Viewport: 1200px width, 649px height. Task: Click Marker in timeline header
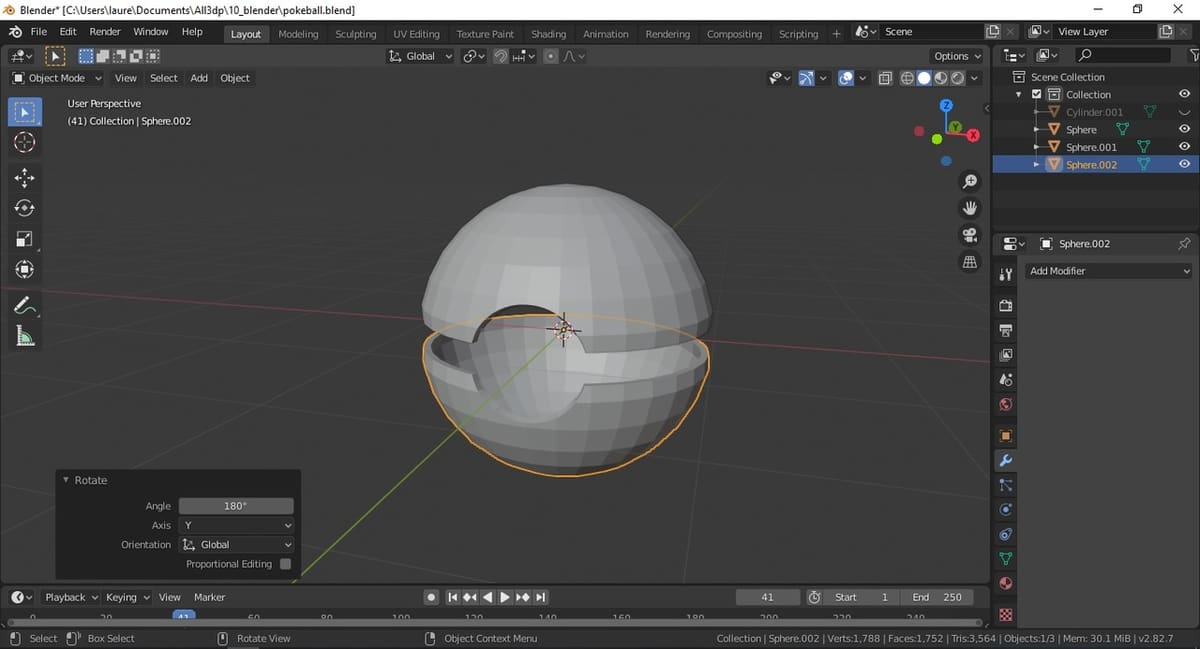tap(209, 597)
